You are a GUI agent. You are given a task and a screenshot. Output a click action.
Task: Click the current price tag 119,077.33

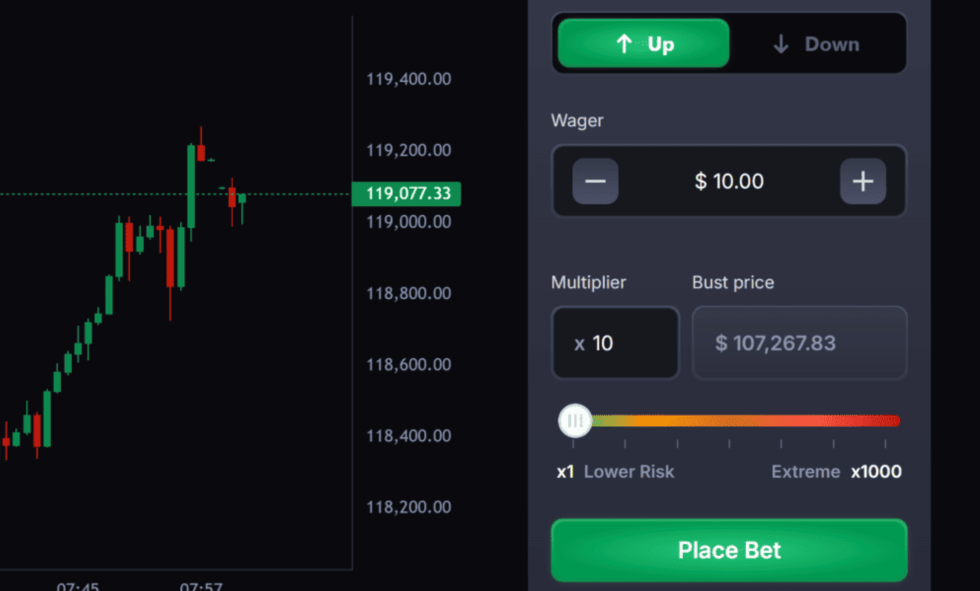pos(407,194)
